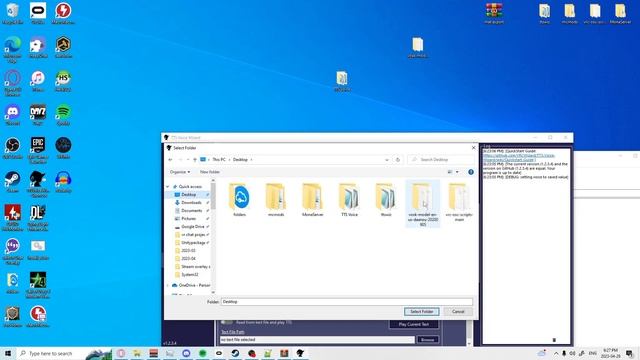Click the clock and date in taskbar
This screenshot has width=640, height=360.
(611, 353)
